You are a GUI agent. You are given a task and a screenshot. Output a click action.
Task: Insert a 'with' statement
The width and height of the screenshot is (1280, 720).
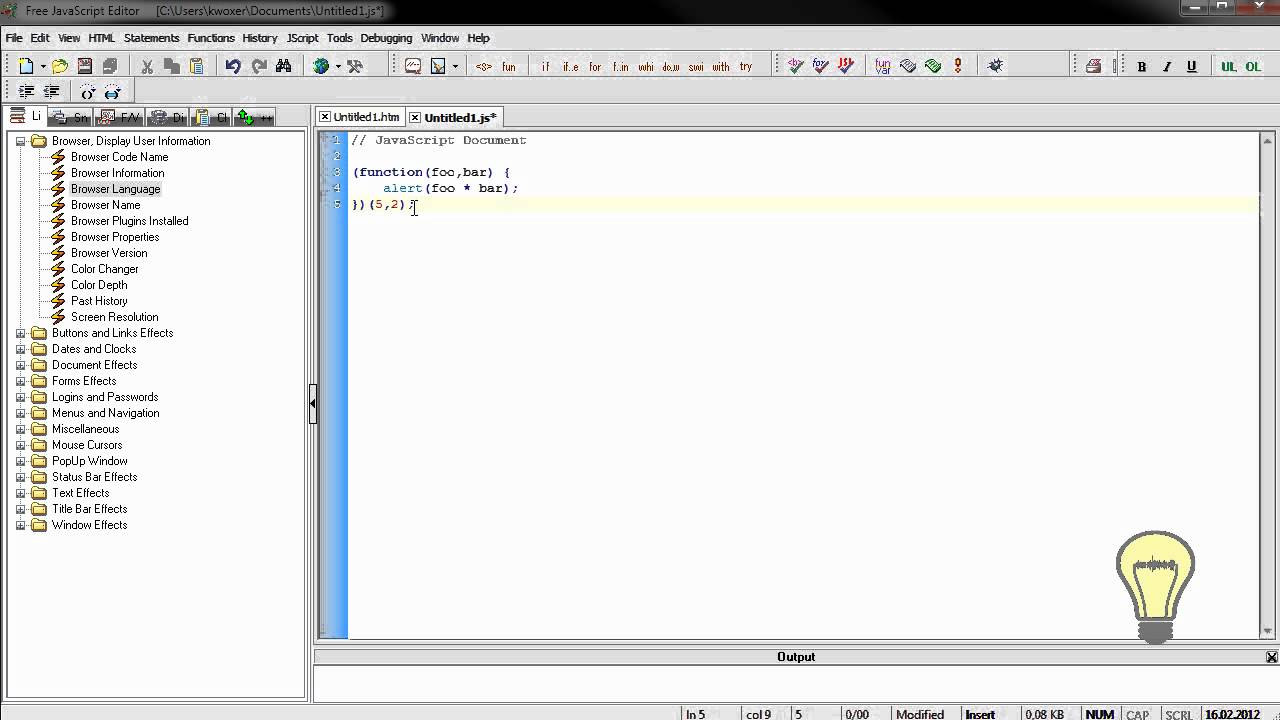(x=721, y=67)
